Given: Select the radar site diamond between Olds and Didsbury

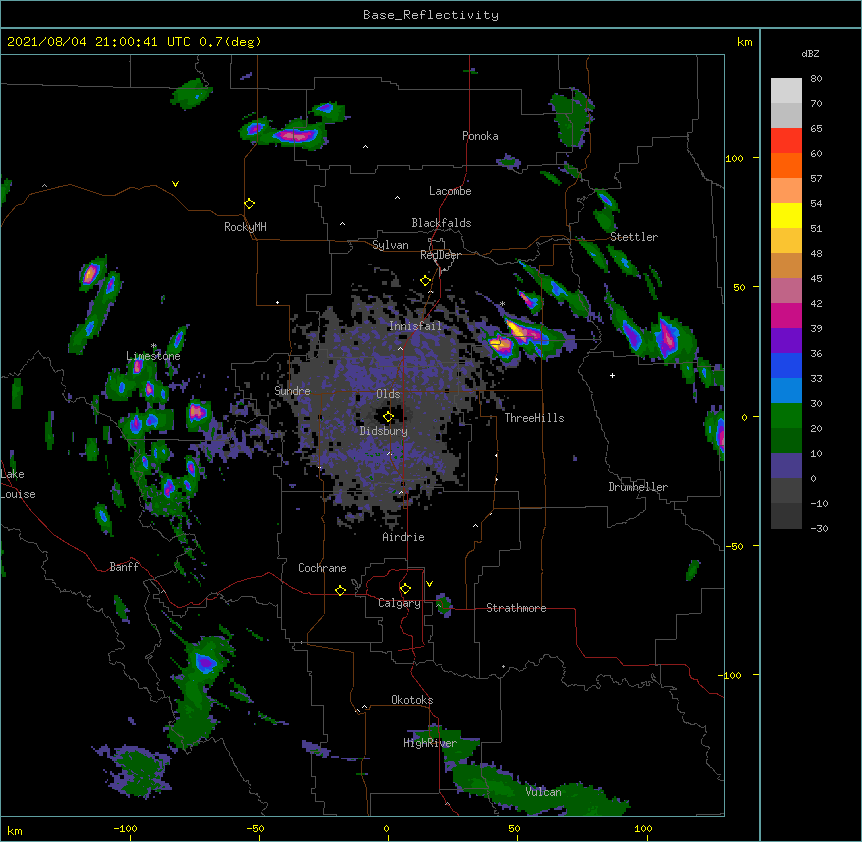Looking at the screenshot, I should [389, 417].
